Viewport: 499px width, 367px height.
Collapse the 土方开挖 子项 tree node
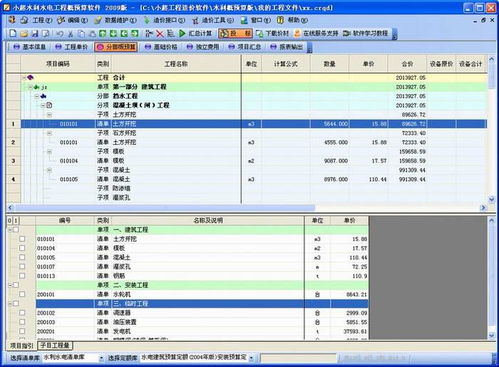click(x=49, y=115)
